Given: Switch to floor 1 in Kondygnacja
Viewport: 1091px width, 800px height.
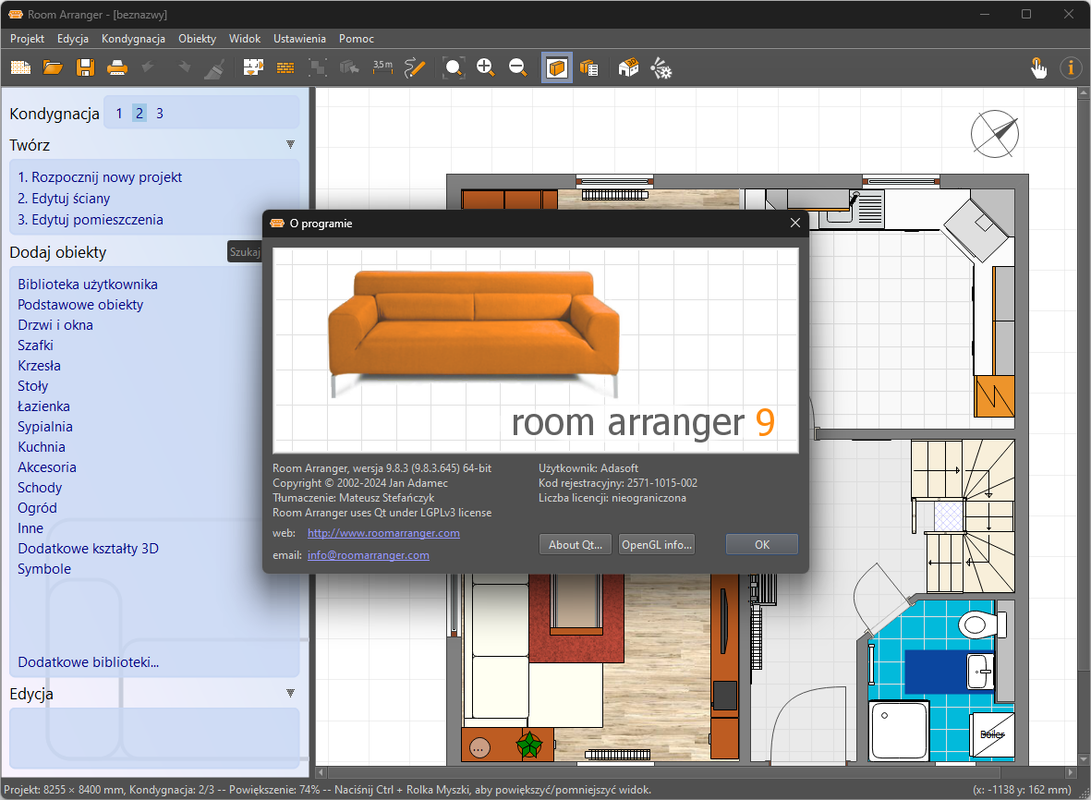Looking at the screenshot, I should point(119,113).
